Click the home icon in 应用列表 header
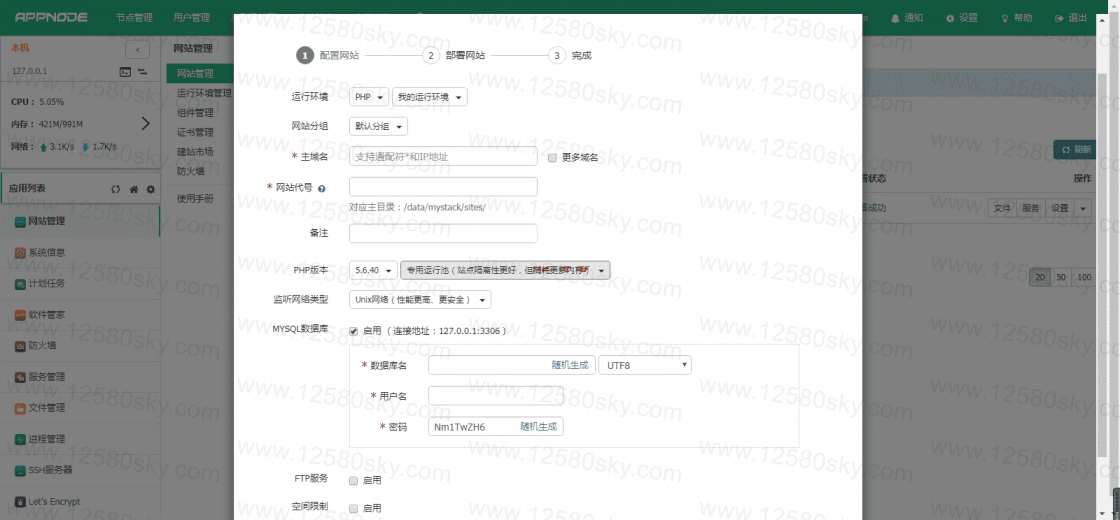Image resolution: width=1120 pixels, height=520 pixels. tap(134, 189)
